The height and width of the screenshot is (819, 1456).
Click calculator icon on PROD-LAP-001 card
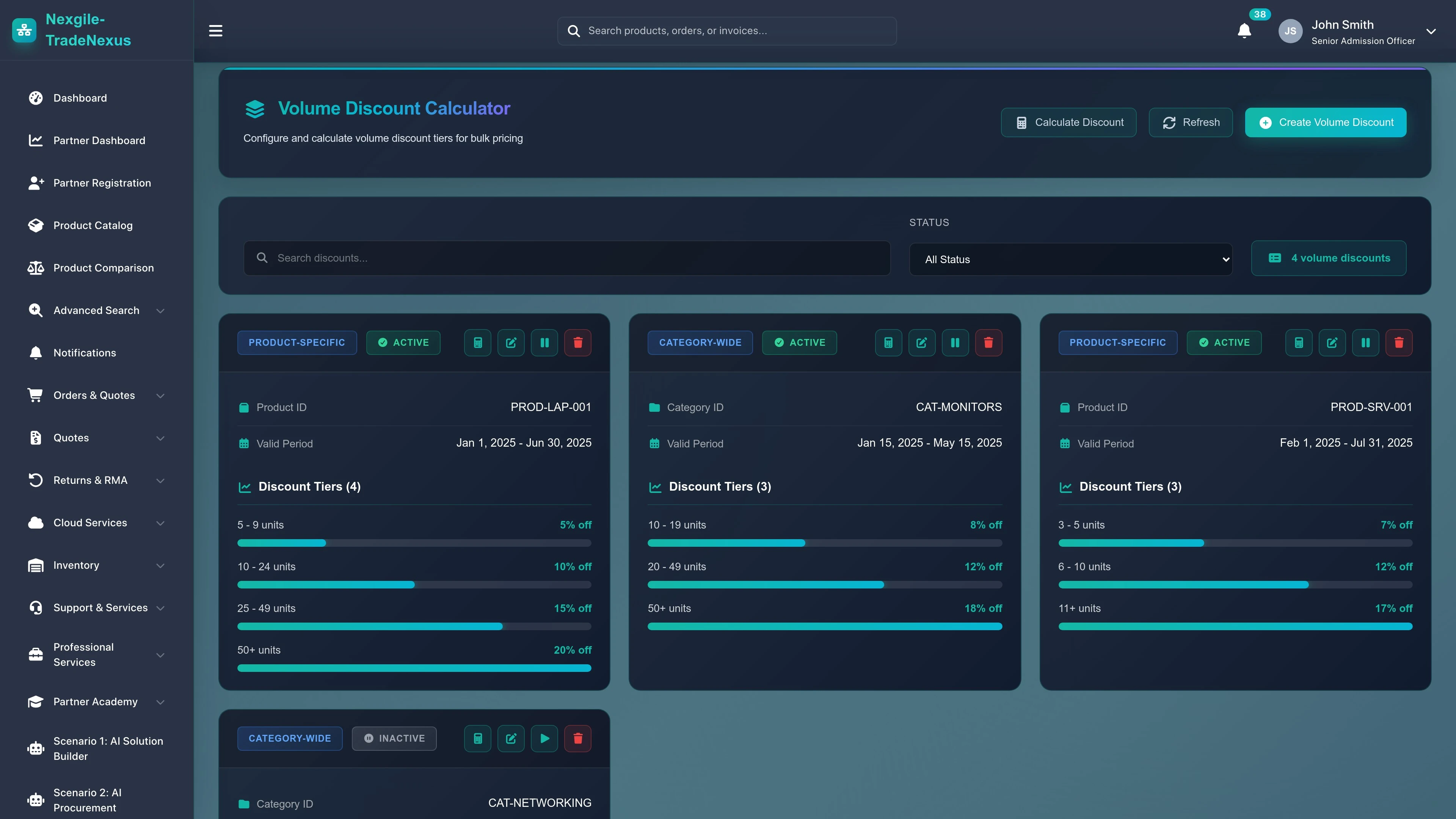tap(478, 342)
